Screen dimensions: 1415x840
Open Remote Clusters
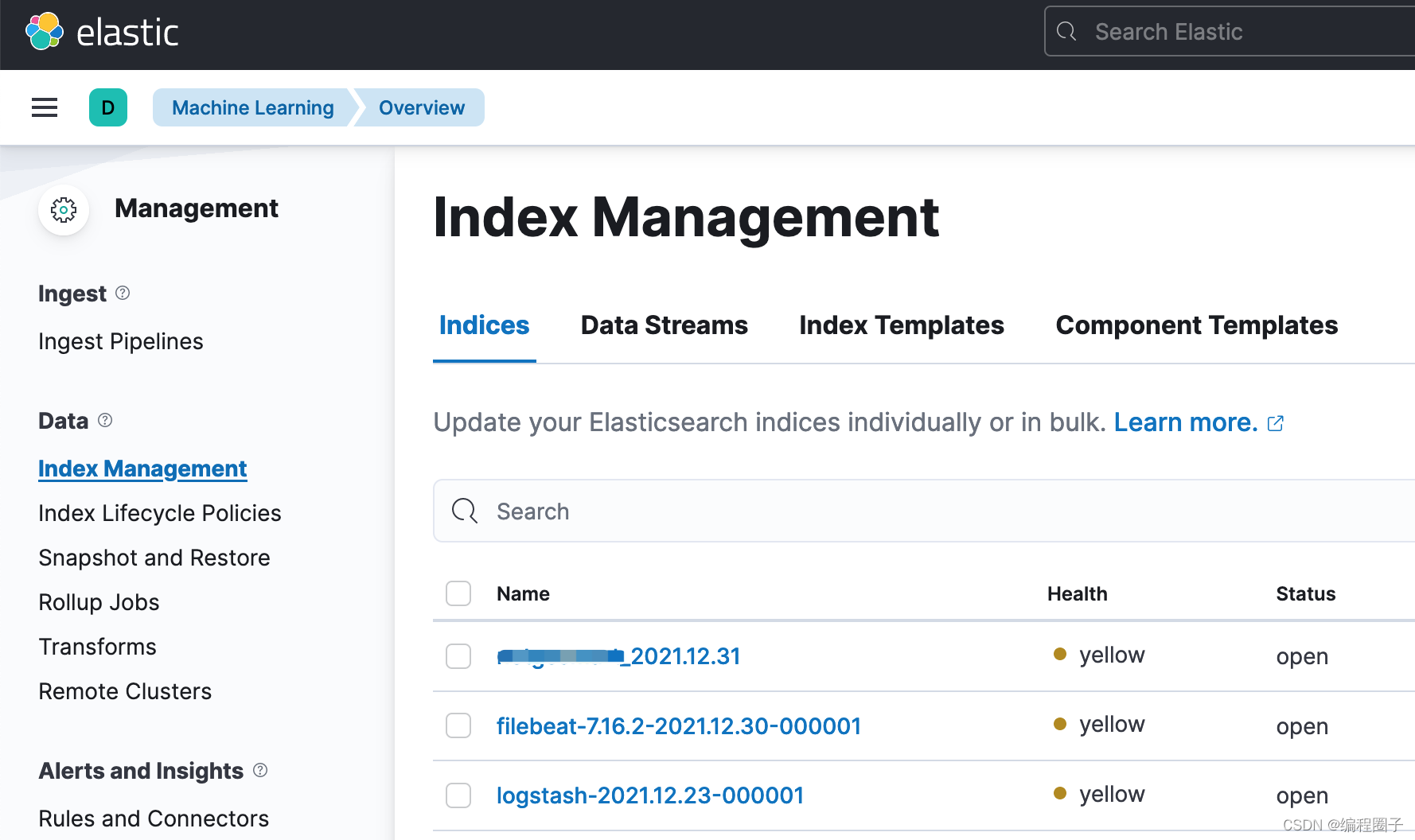pyautogui.click(x=125, y=691)
